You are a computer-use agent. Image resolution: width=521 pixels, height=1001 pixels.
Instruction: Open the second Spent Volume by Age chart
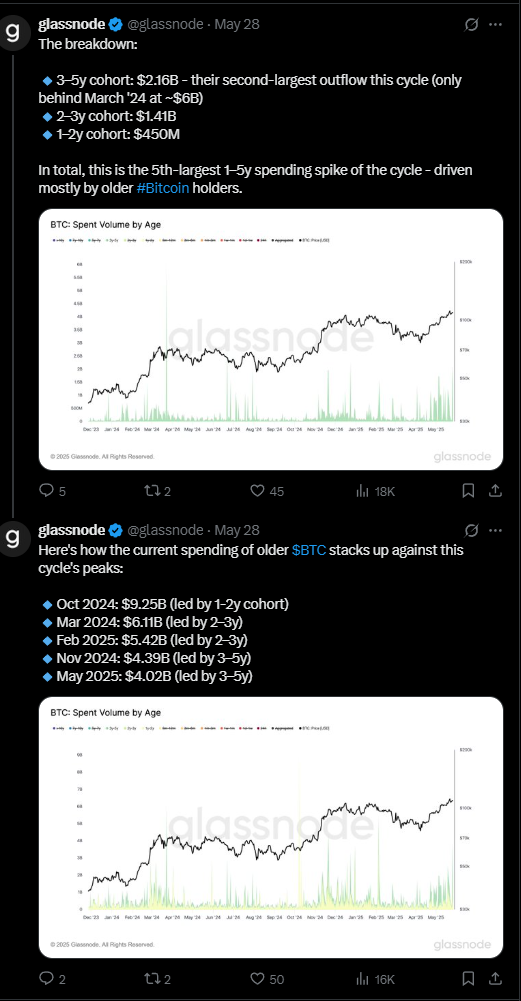[x=271, y=827]
